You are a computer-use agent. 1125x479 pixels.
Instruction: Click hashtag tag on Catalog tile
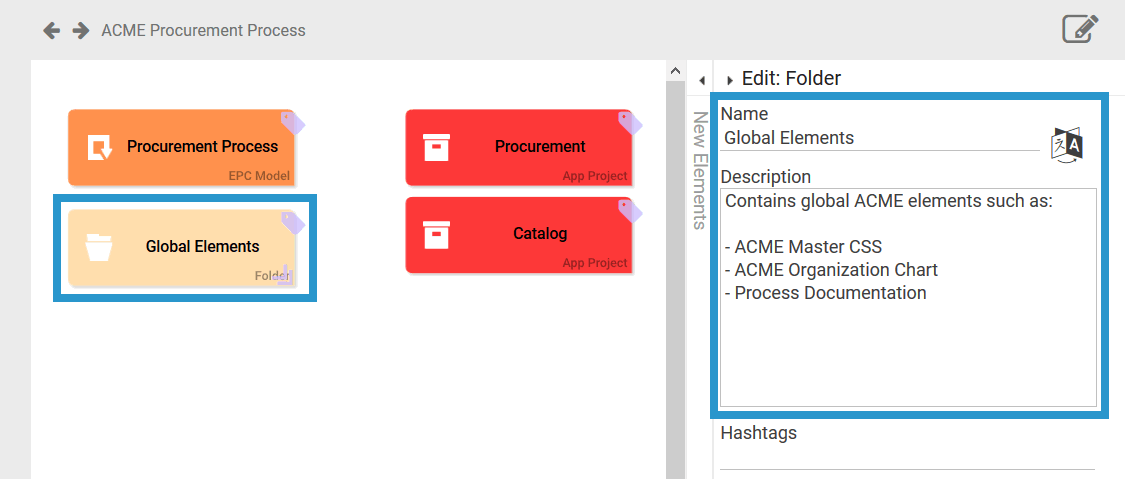(630, 209)
